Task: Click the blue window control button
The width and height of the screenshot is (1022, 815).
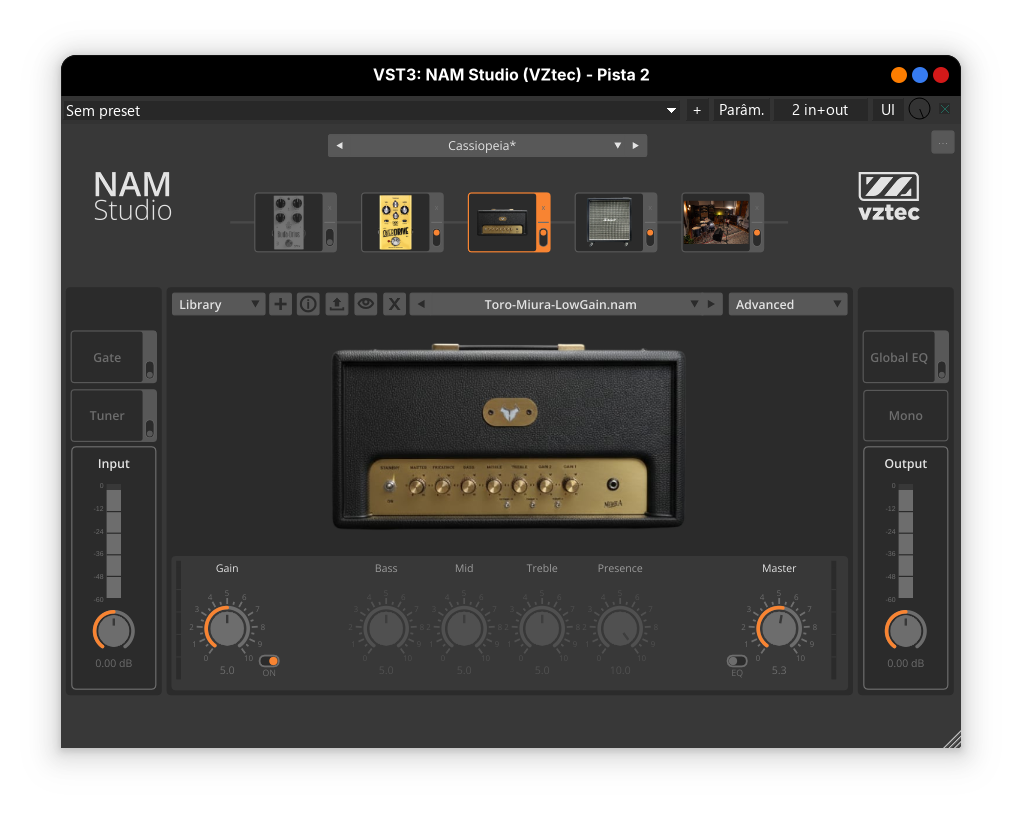Action: [920, 75]
